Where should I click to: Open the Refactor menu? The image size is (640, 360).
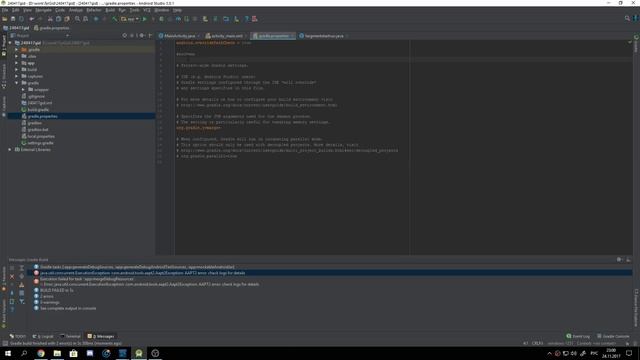tap(93, 10)
